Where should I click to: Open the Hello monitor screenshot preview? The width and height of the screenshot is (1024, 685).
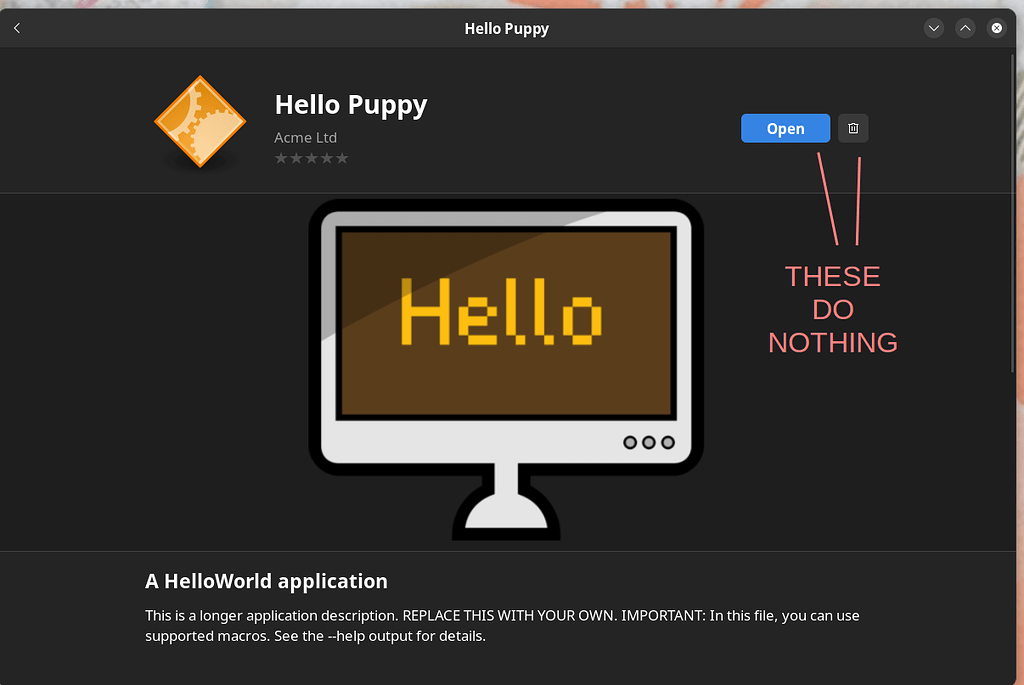pyautogui.click(x=505, y=368)
